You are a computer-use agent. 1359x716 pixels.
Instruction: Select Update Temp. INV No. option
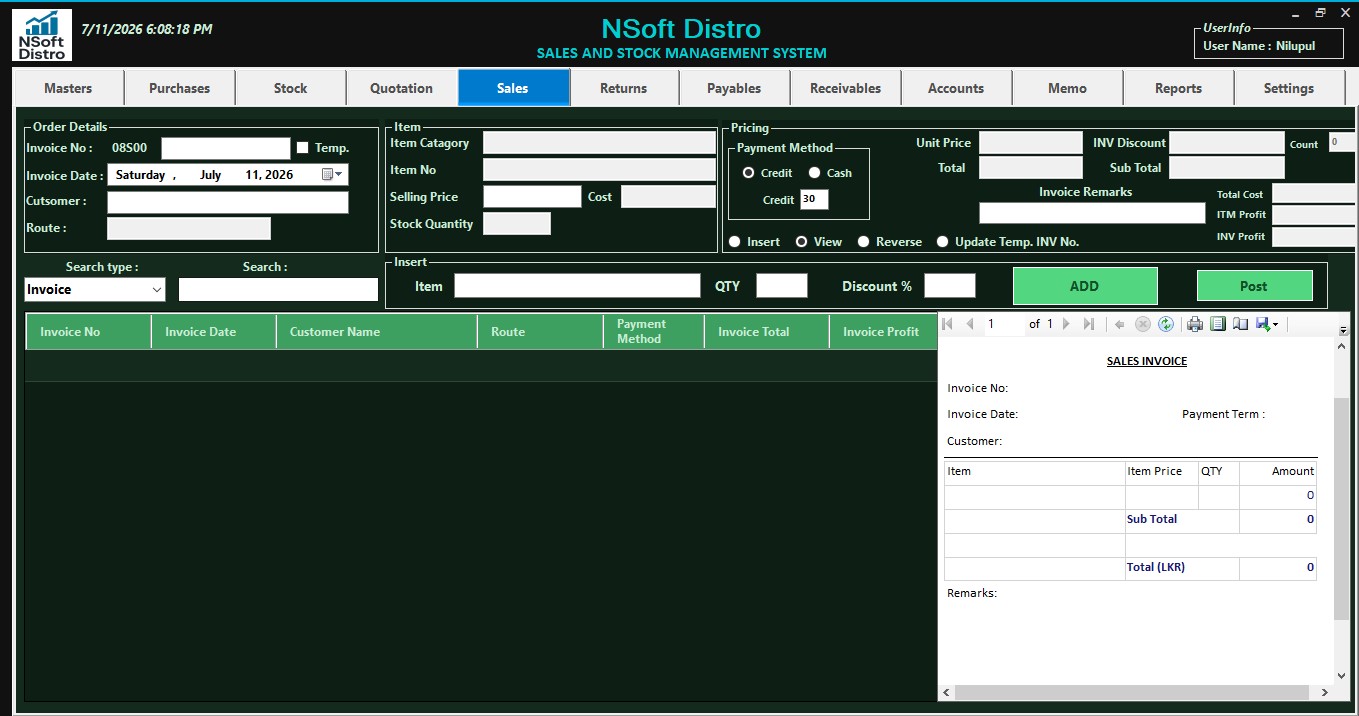pyautogui.click(x=942, y=242)
